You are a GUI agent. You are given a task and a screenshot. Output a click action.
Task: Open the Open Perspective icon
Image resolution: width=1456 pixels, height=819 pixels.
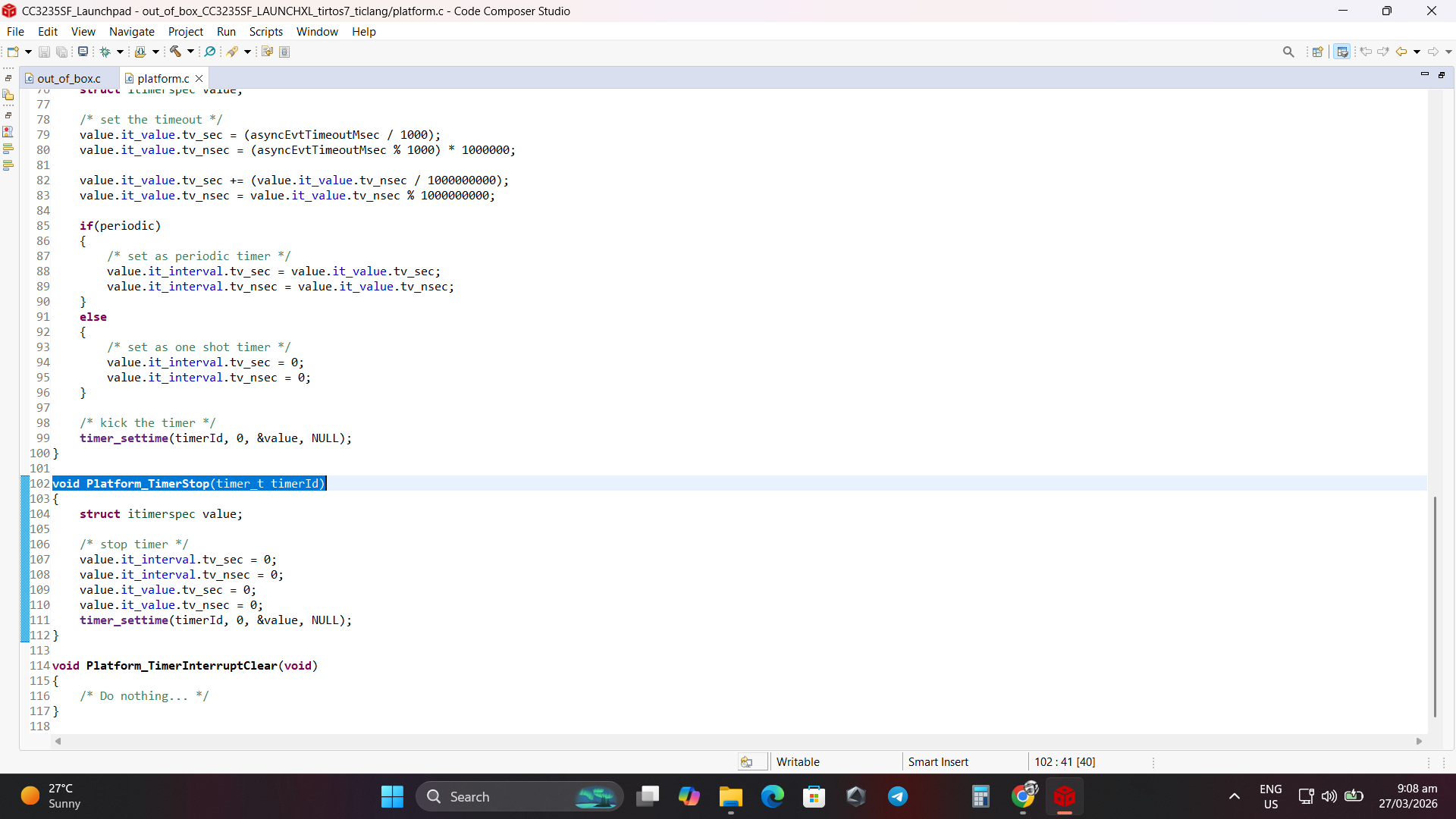coord(1318,52)
